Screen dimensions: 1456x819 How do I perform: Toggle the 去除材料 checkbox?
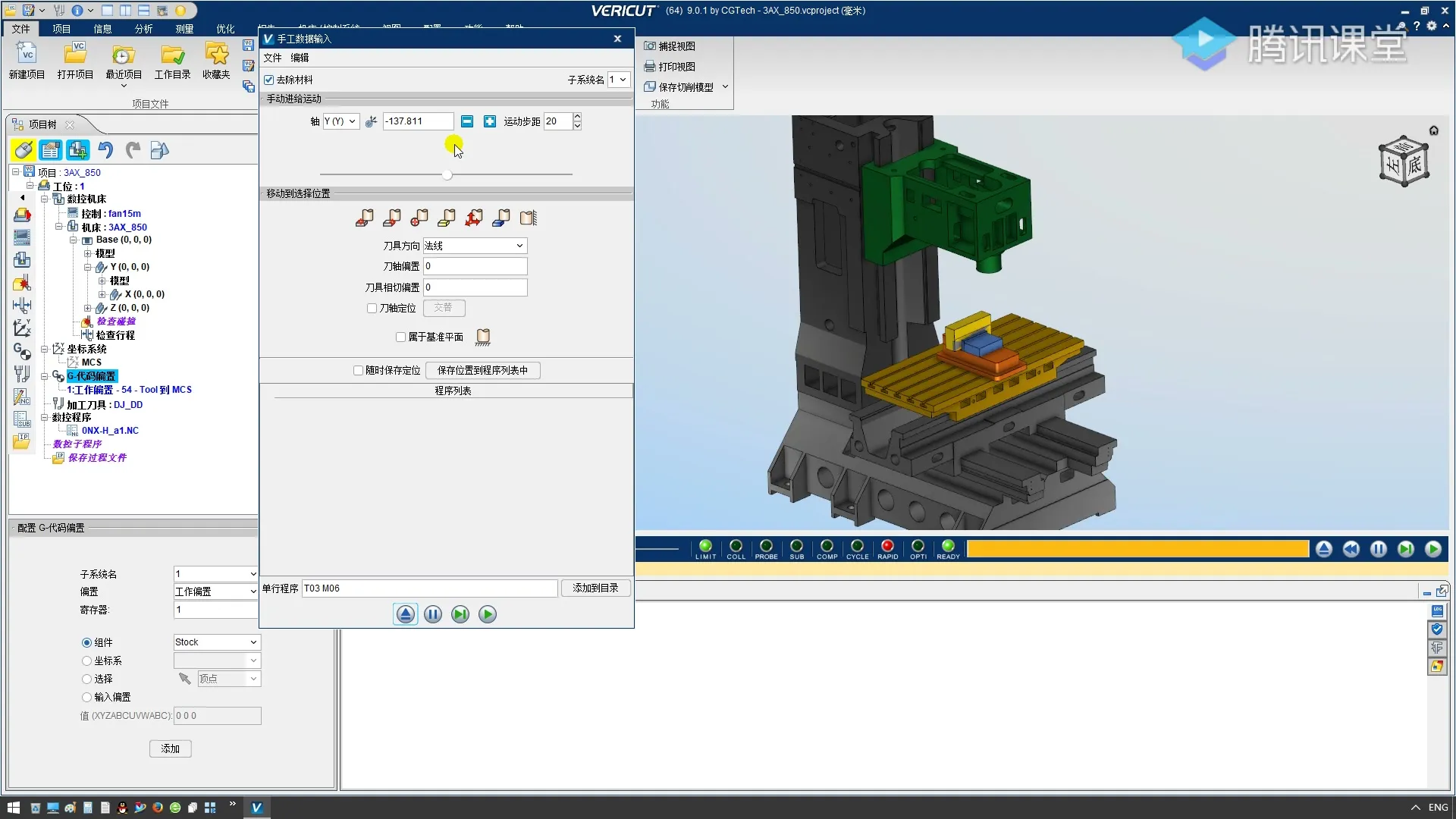(268, 80)
